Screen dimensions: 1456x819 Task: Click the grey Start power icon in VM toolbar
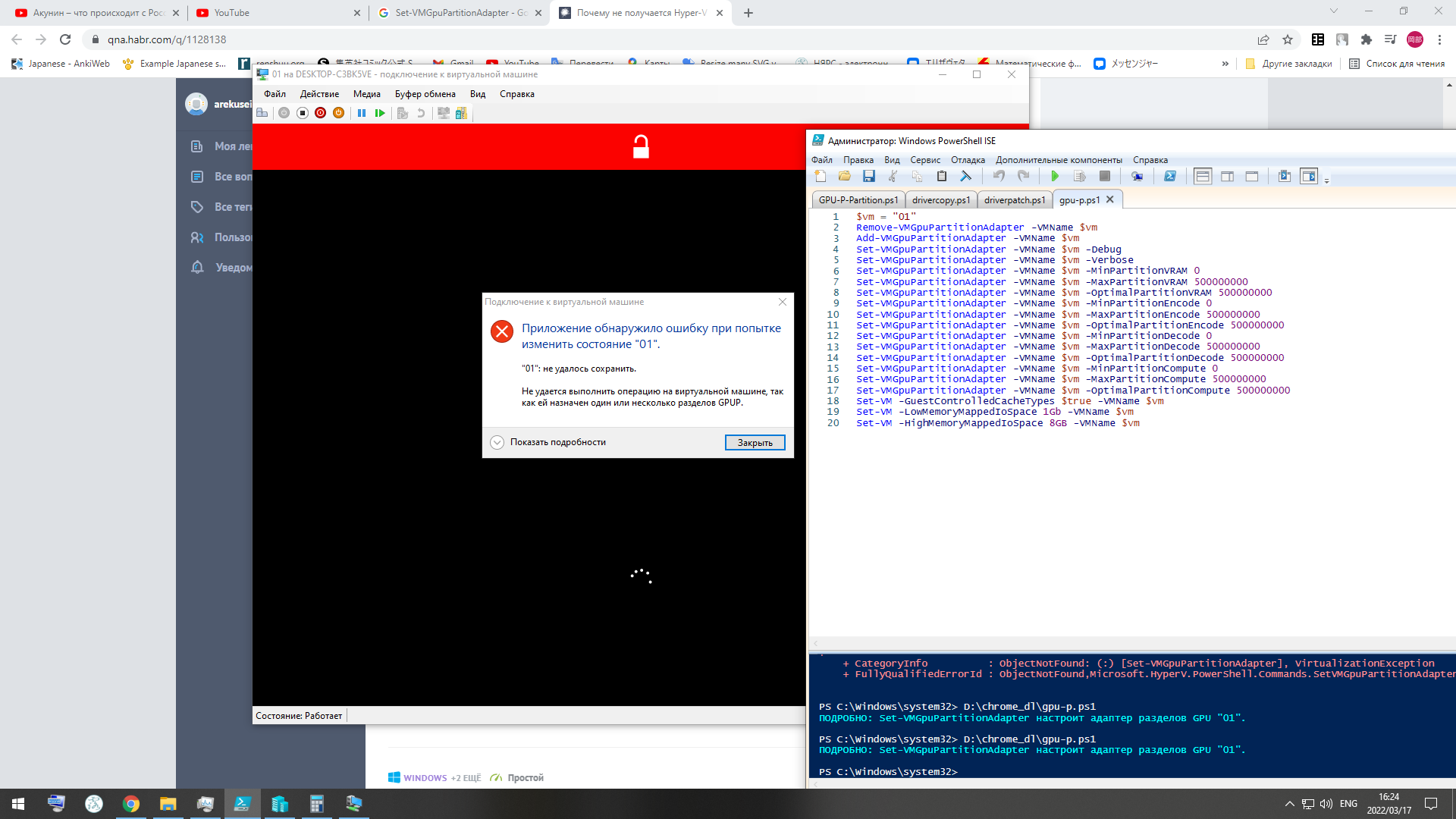pos(284,113)
